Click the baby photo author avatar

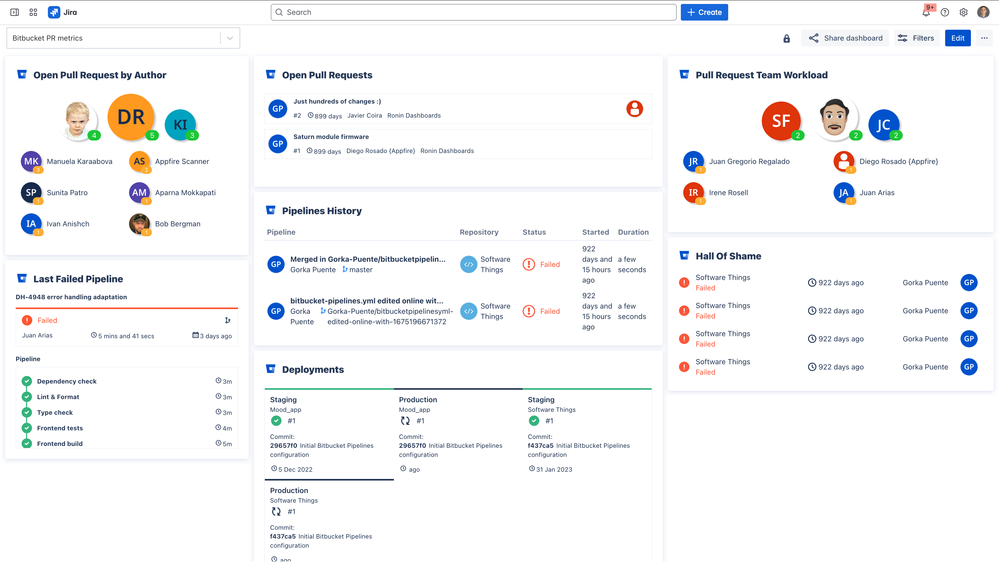point(78,120)
